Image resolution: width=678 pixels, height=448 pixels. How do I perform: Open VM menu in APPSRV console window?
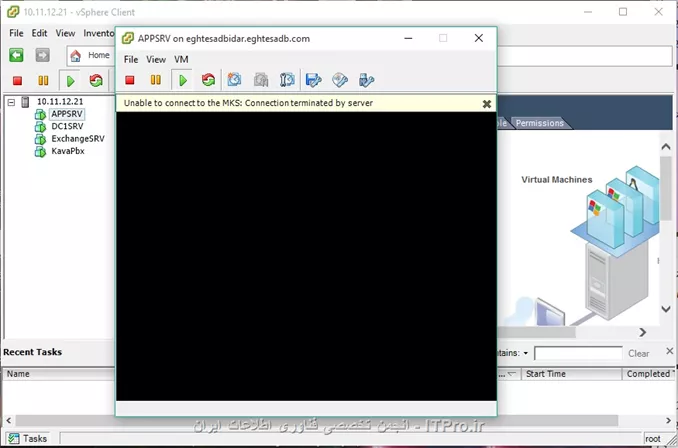click(181, 59)
